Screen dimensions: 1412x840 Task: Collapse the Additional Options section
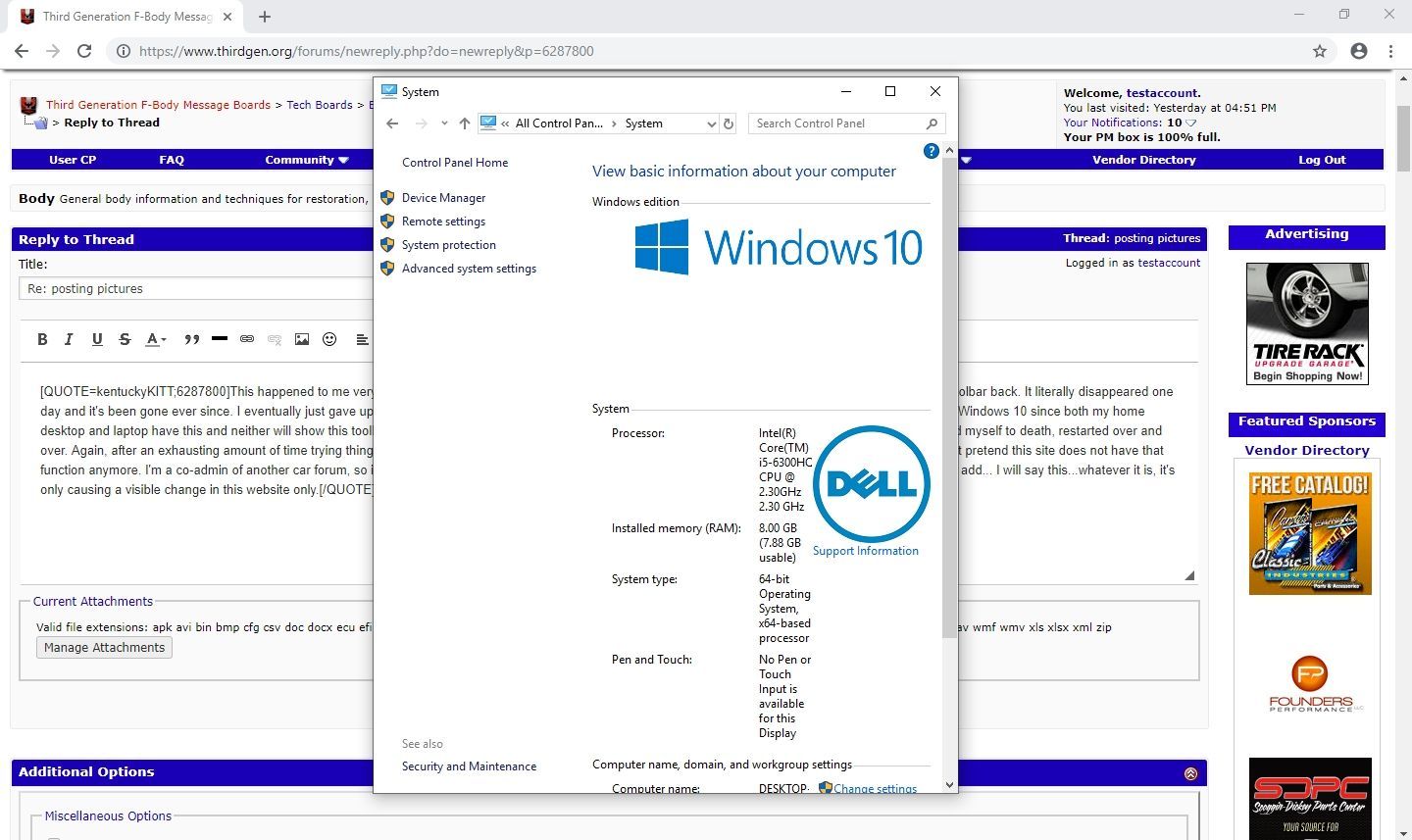1190,773
